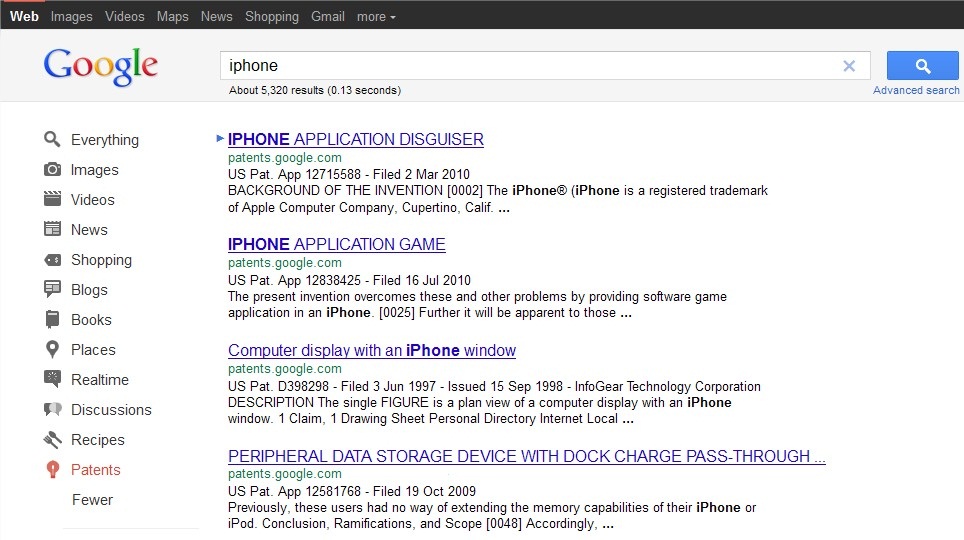This screenshot has width=964, height=540.
Task: Click patents.google.com URL under PERIPHERAL result
Action: point(285,474)
